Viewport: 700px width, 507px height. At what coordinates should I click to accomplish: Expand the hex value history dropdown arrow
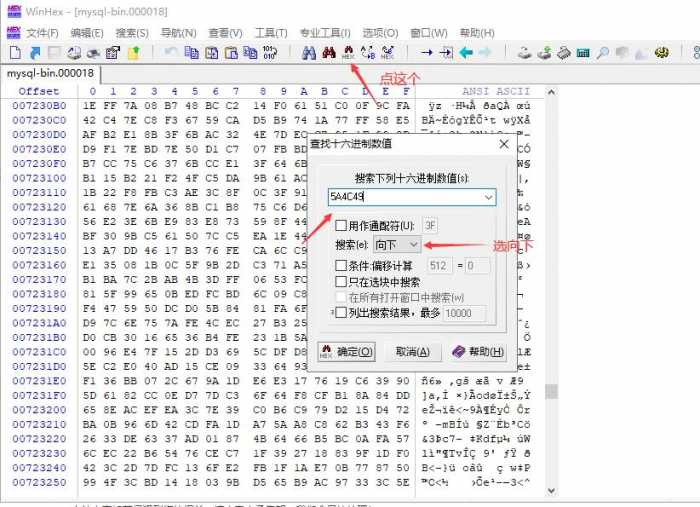pos(488,197)
